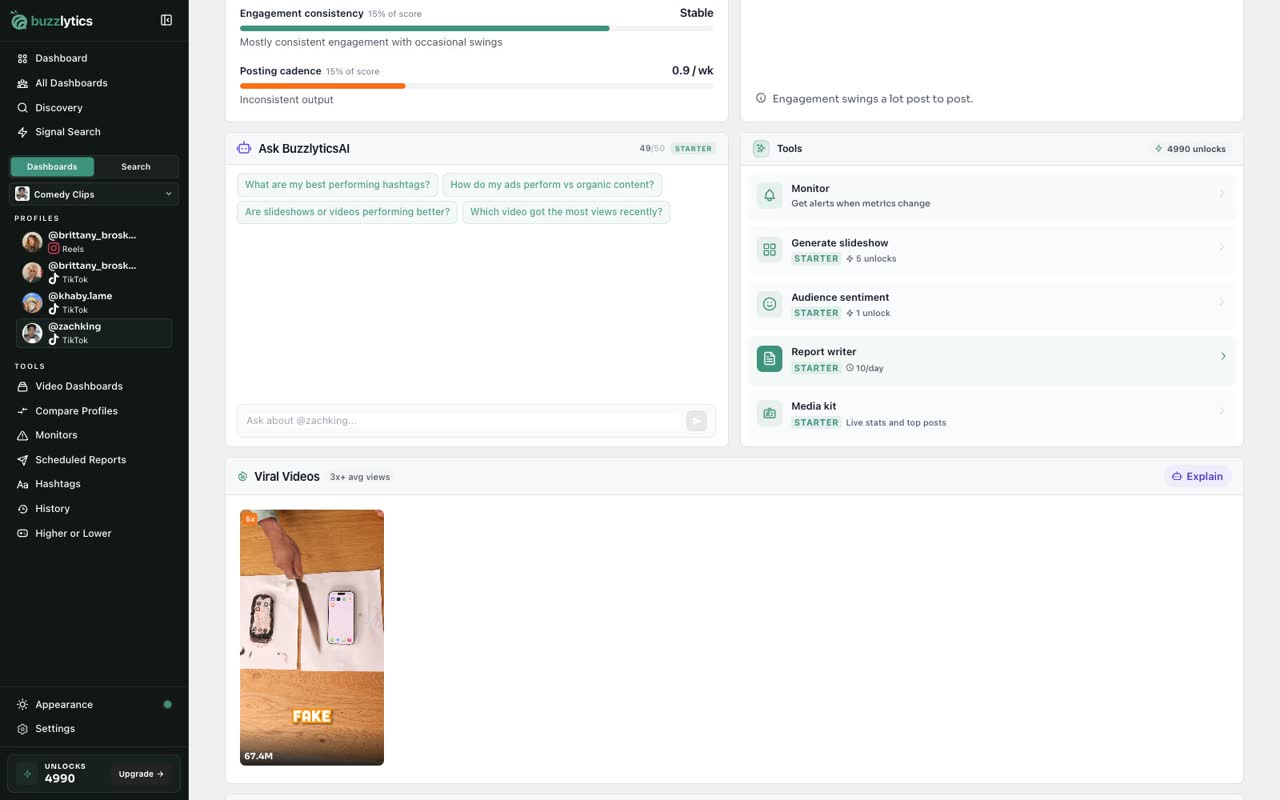Open the 67.4M views viral video thumbnail
Screen dimensions: 1280x800
pyautogui.click(x=312, y=638)
